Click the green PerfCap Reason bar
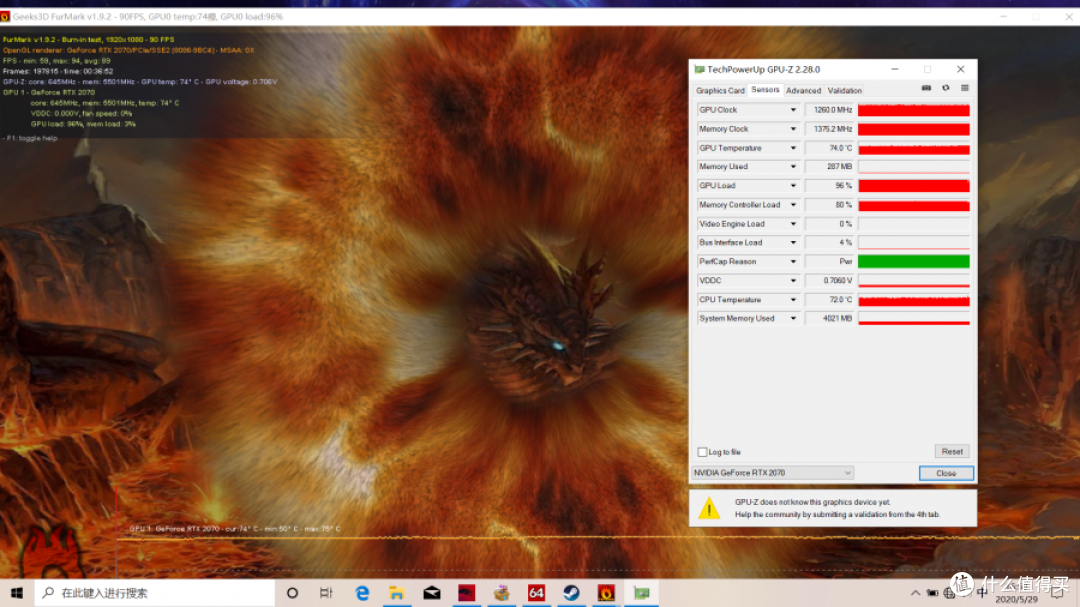 click(913, 262)
